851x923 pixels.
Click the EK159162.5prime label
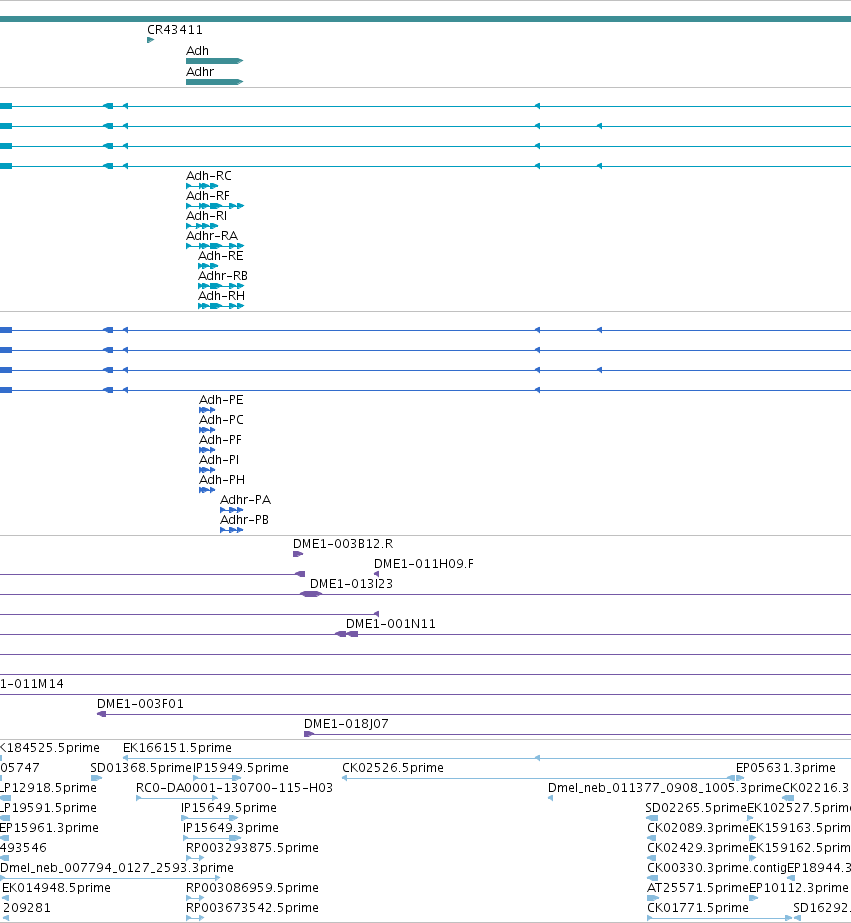tap(800, 848)
